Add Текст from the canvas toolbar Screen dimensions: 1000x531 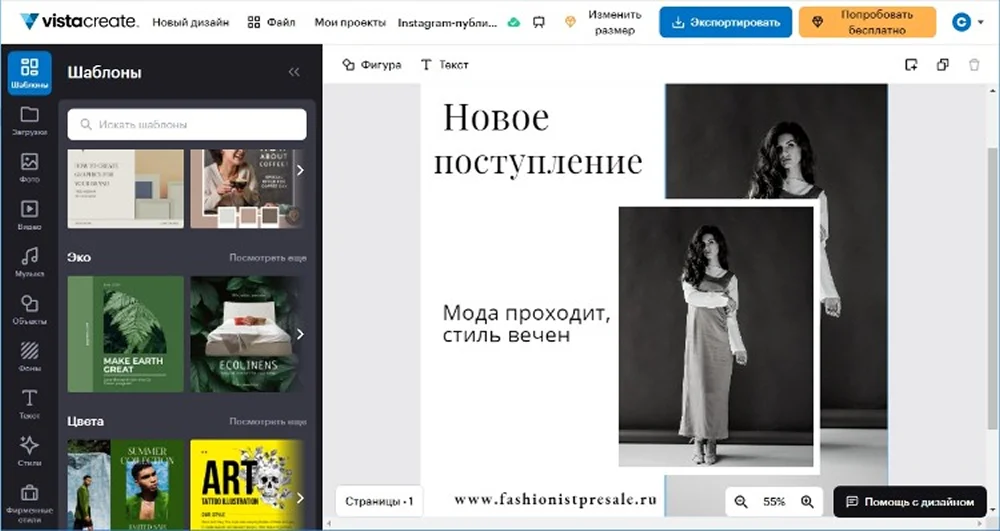click(x=445, y=64)
